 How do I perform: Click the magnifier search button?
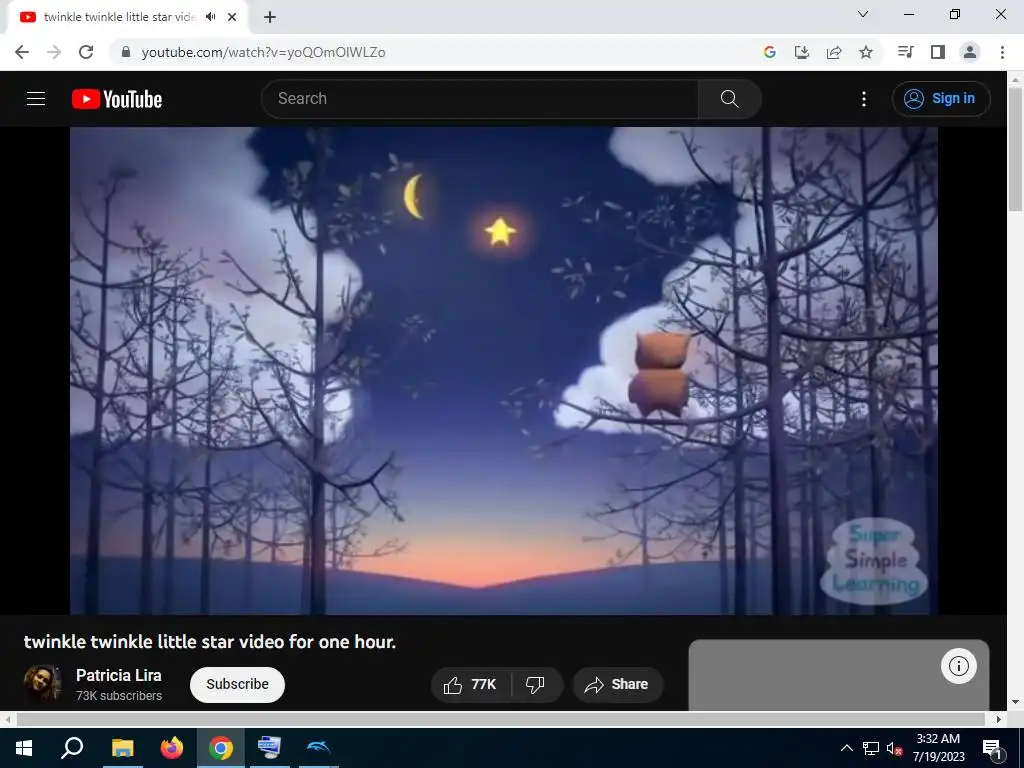point(729,99)
